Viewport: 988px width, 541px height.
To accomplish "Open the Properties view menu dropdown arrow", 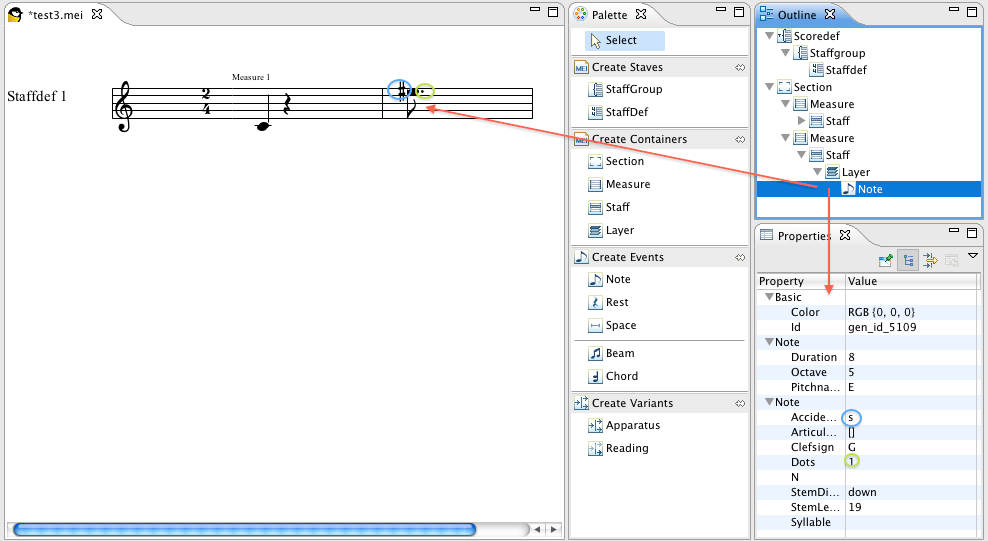I will (972, 257).
